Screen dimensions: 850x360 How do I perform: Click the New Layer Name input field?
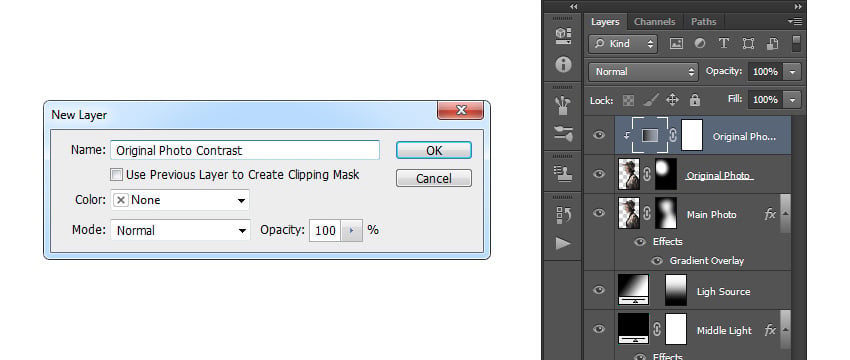245,150
